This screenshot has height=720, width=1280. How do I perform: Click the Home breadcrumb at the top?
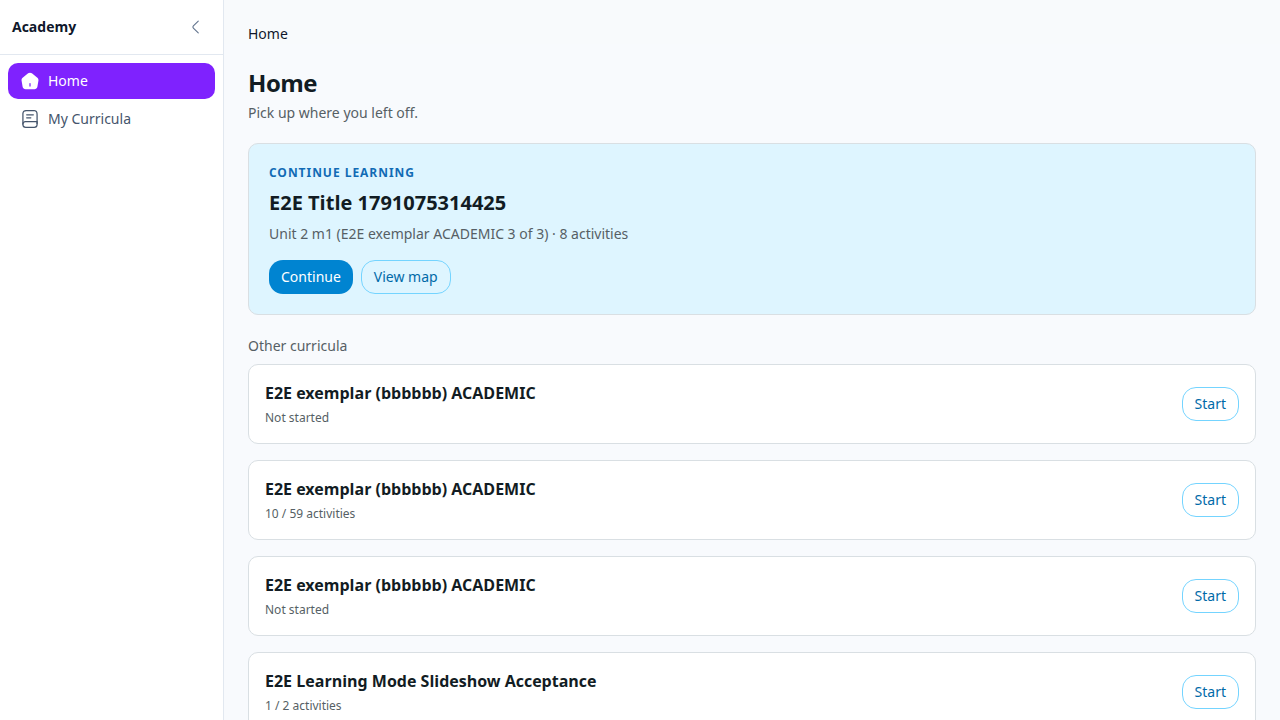coord(268,34)
